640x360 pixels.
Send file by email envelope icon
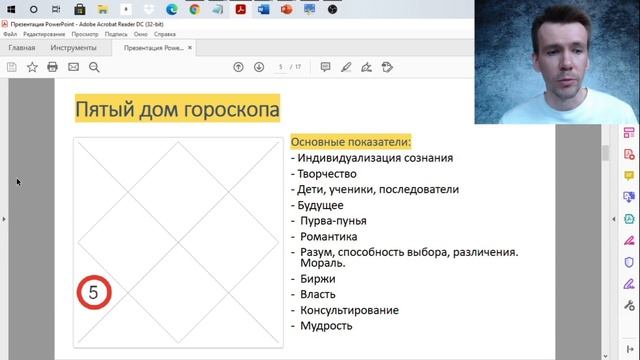[73, 67]
